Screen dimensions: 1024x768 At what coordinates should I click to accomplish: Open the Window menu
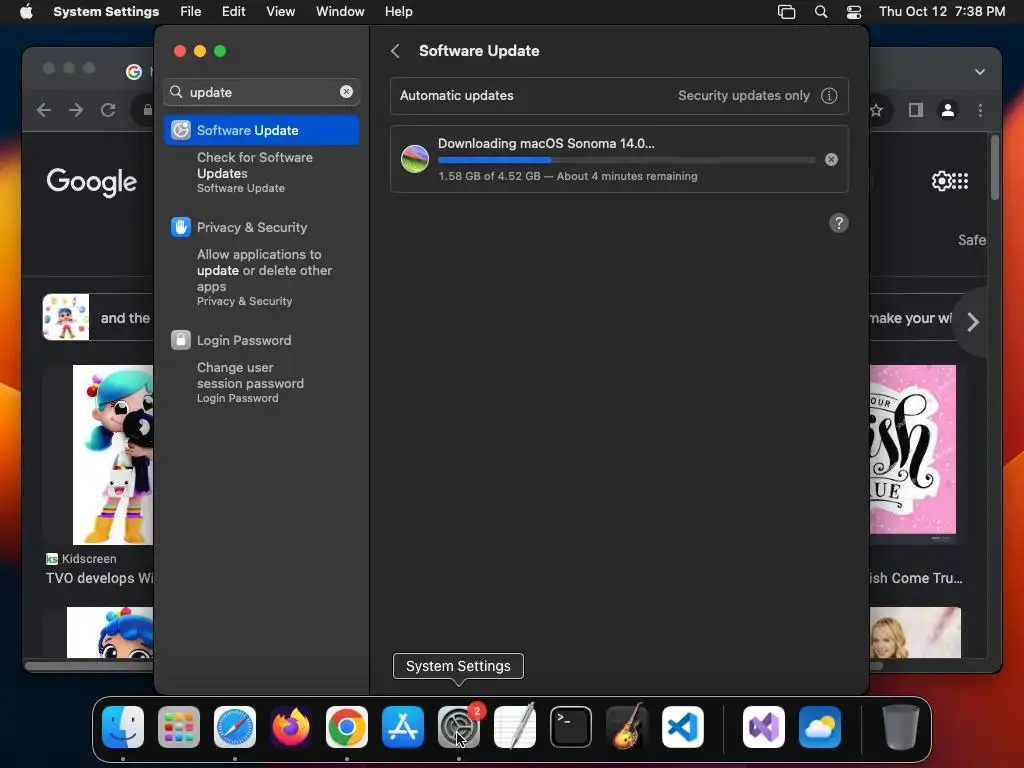point(340,12)
